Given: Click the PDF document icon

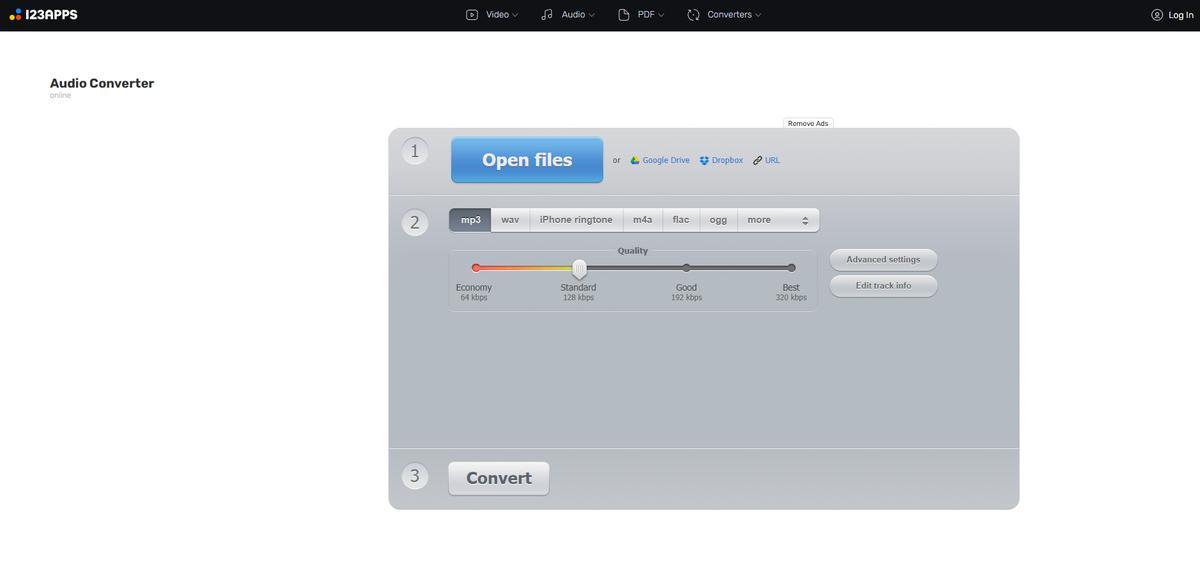Looking at the screenshot, I should [x=624, y=15].
